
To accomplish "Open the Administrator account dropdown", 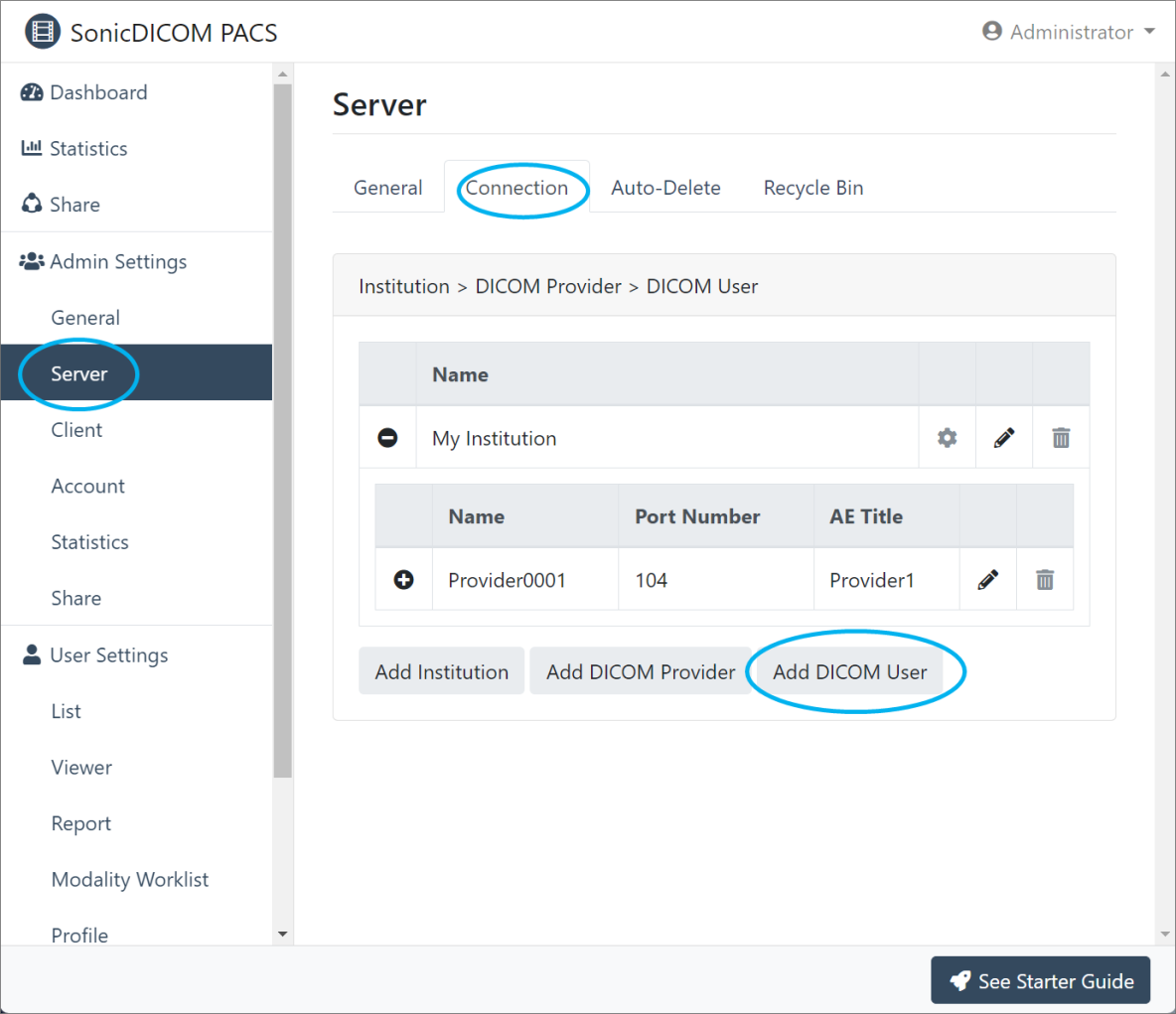I will (1069, 31).
